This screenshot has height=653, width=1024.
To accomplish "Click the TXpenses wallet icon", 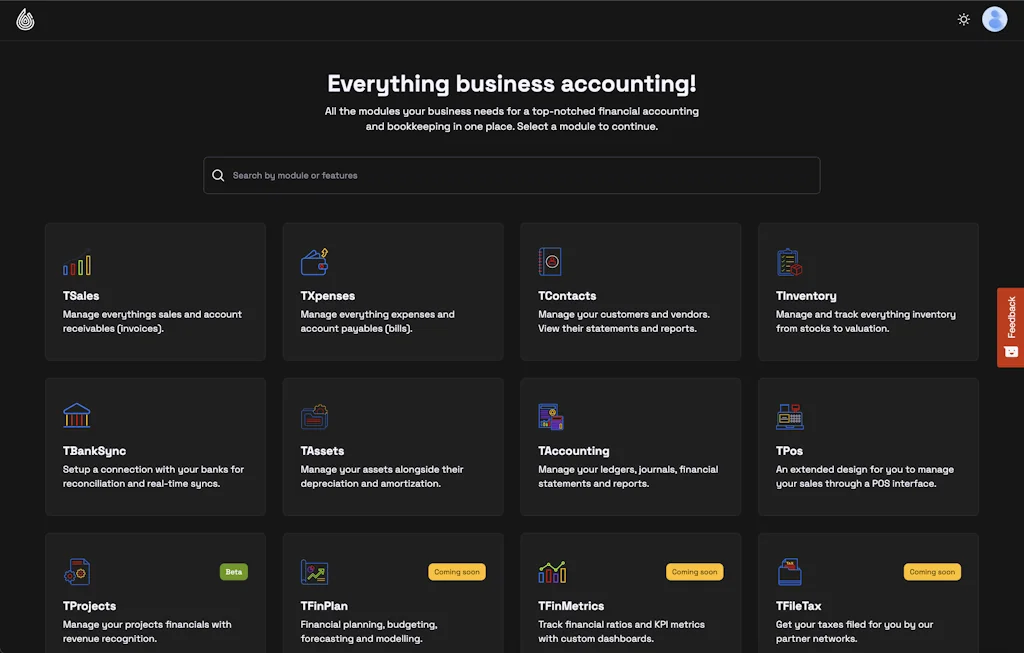I will 314,261.
